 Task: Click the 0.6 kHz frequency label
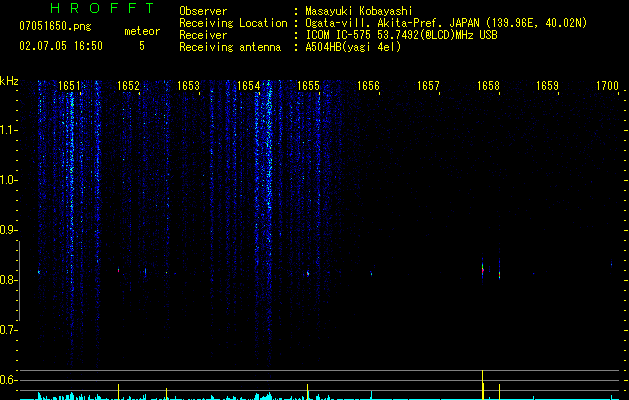click(x=8, y=380)
